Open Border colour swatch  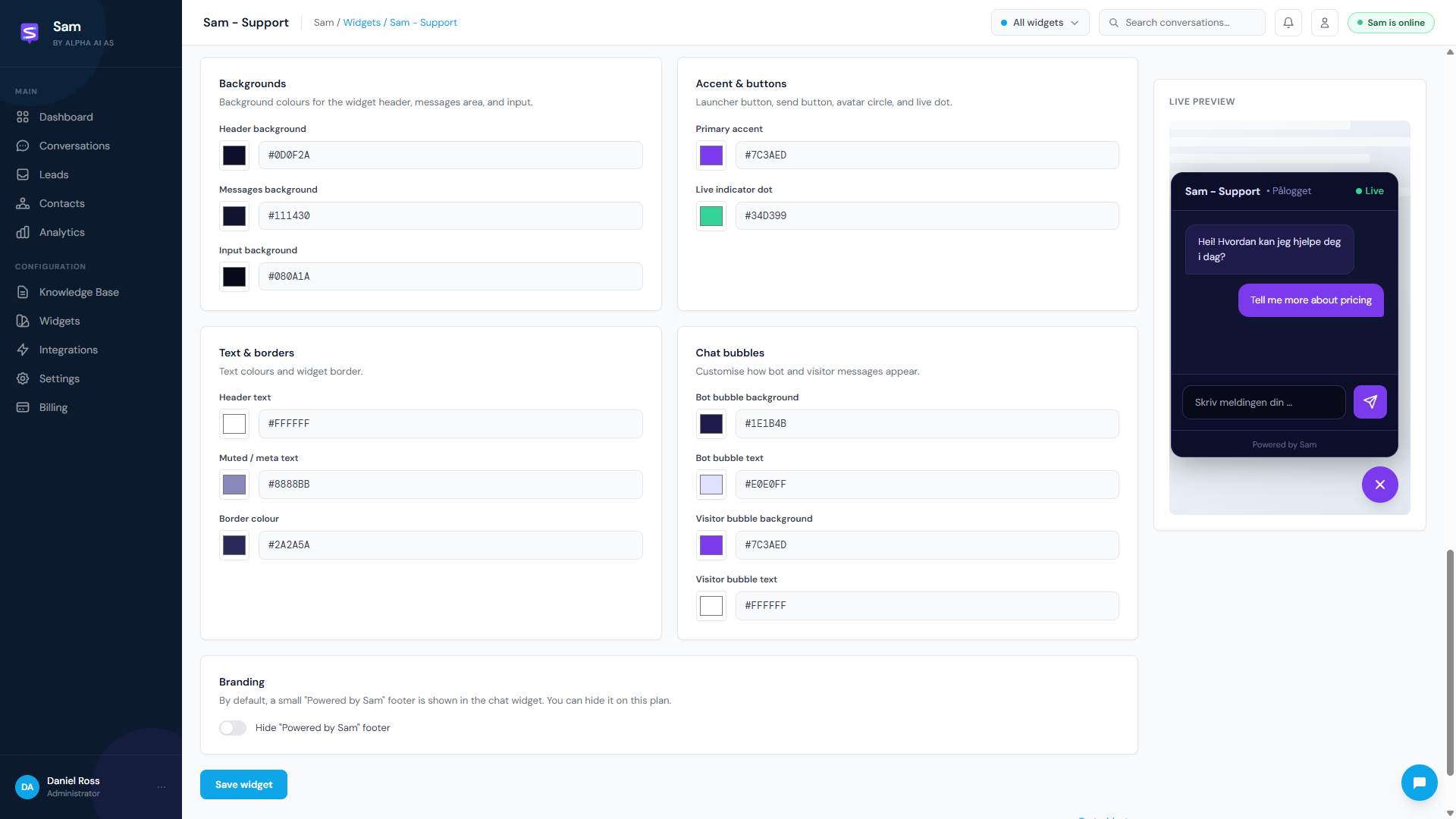click(x=234, y=545)
